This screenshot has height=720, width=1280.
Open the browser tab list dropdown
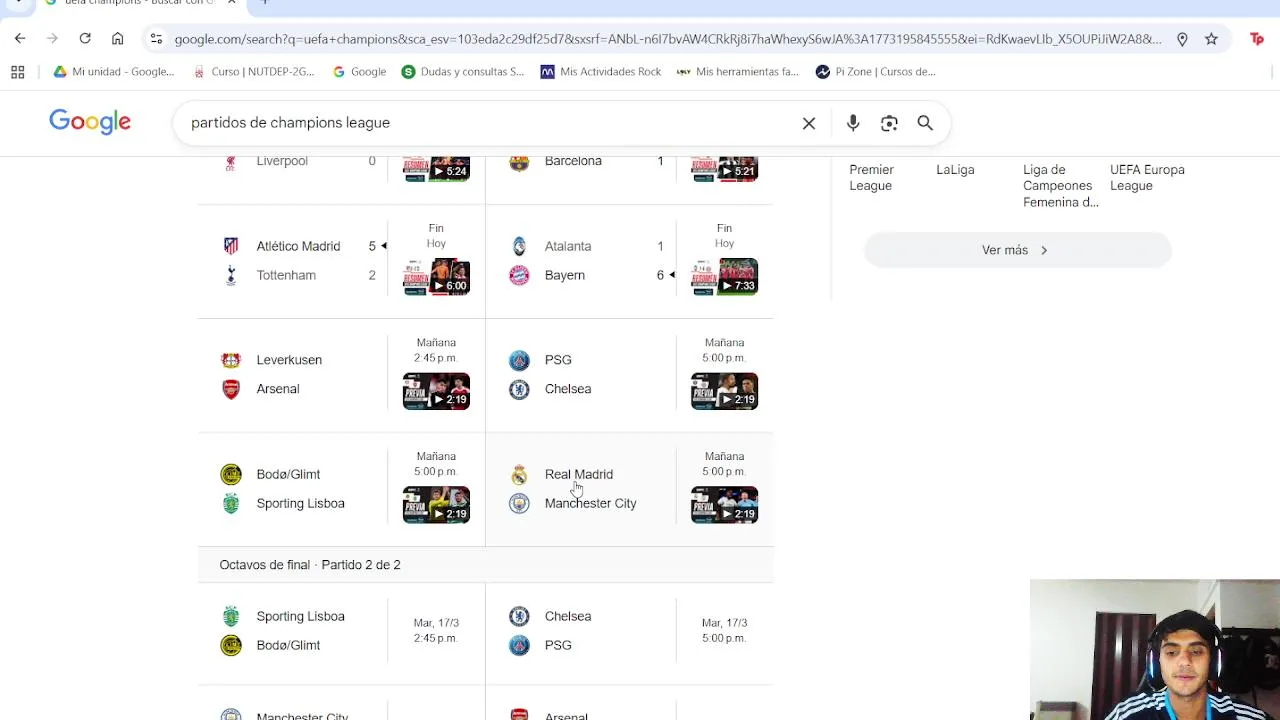tap(18, 3)
